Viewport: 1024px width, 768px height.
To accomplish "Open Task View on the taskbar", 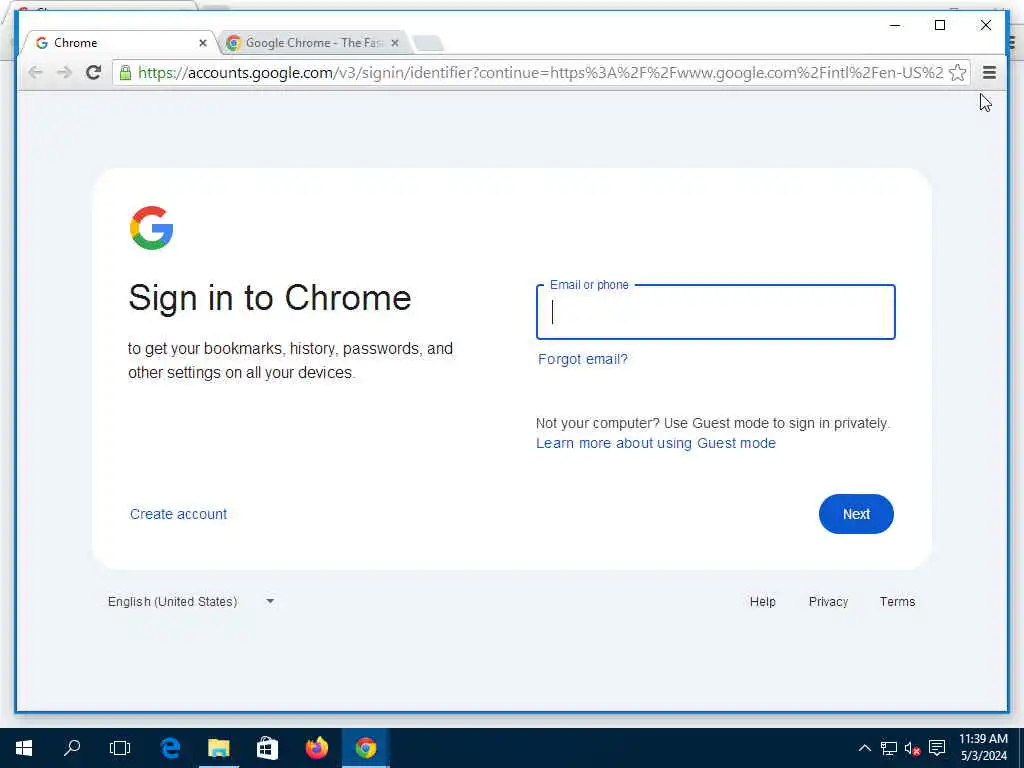I will coord(120,748).
